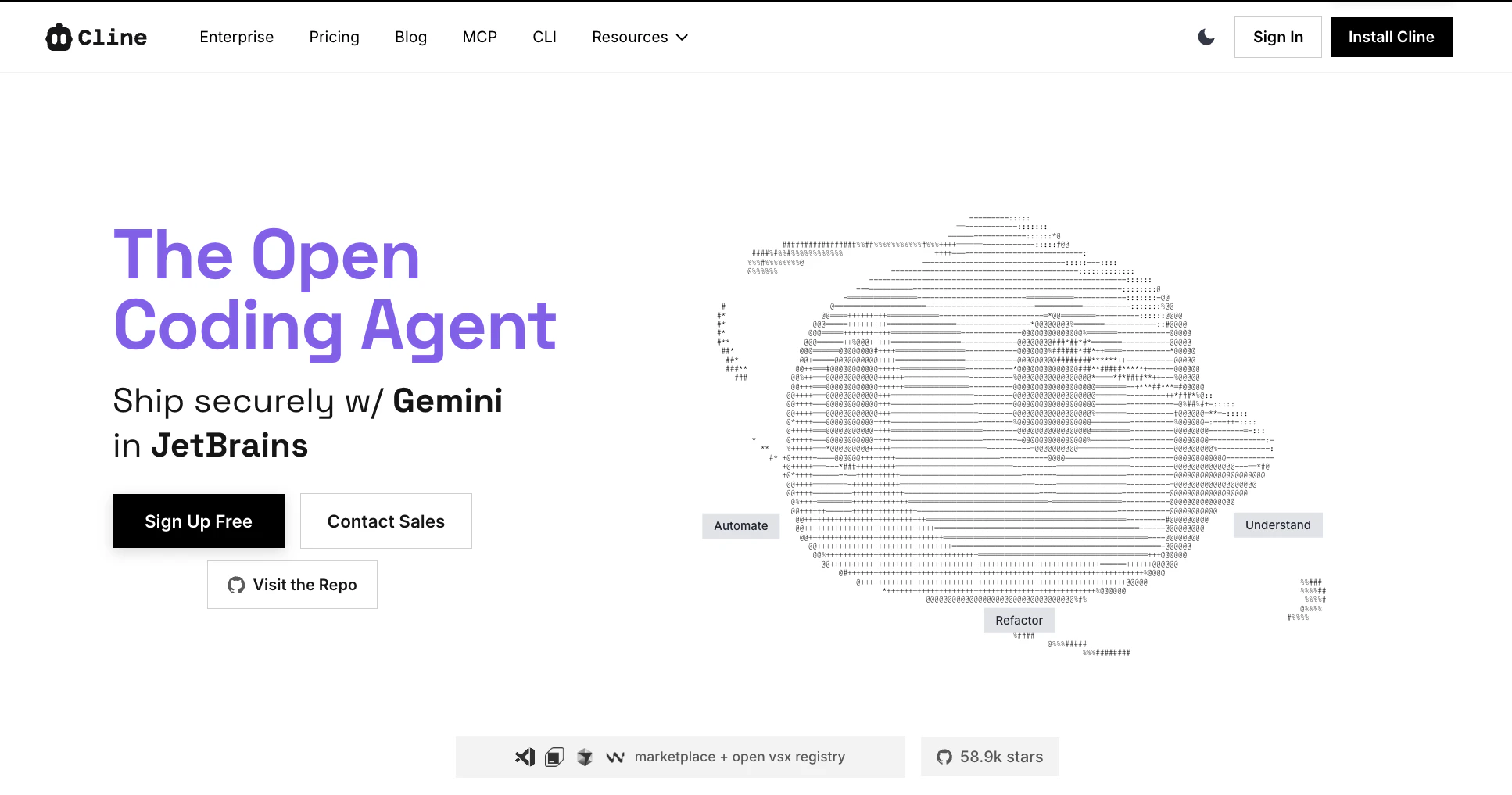1512x795 pixels.
Task: Select the Understand label on the ASCII art
Action: pos(1278,525)
